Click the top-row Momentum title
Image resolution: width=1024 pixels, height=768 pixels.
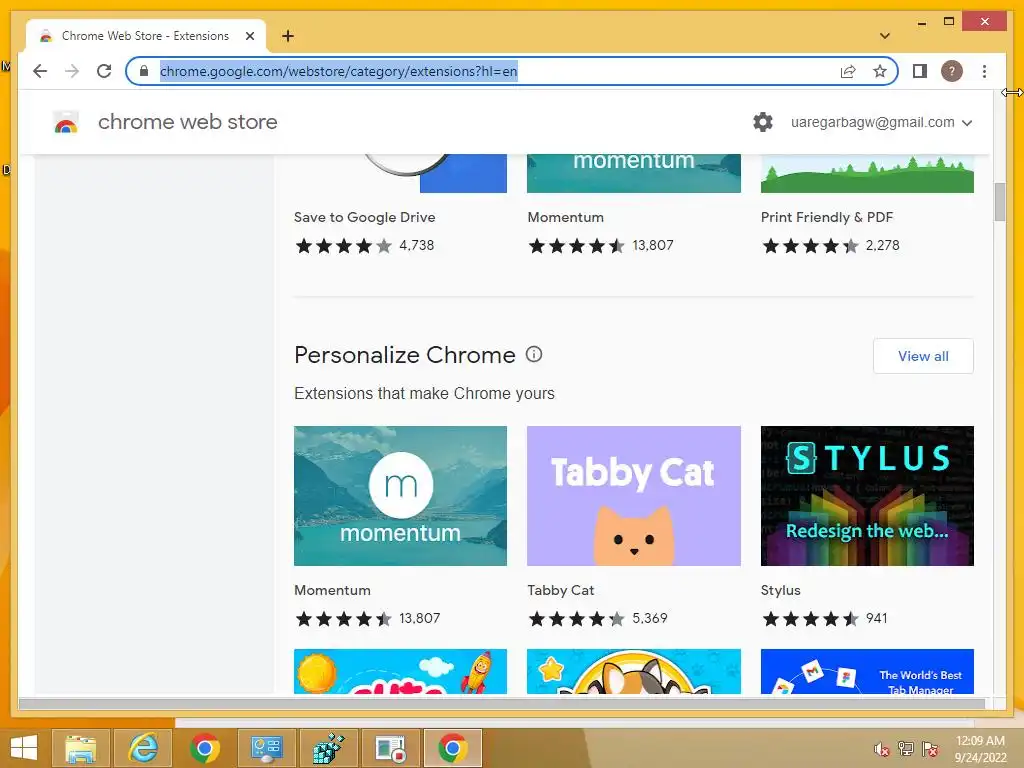tap(566, 217)
